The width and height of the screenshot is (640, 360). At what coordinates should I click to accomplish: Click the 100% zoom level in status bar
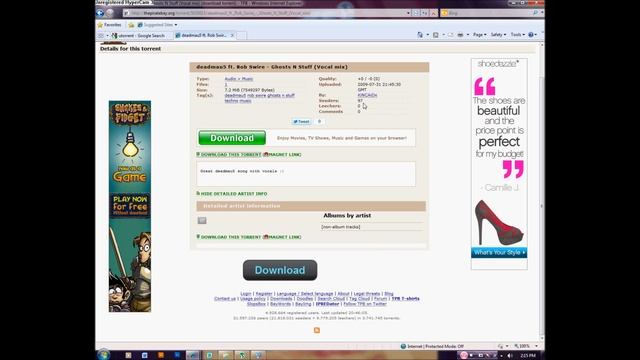click(524, 346)
